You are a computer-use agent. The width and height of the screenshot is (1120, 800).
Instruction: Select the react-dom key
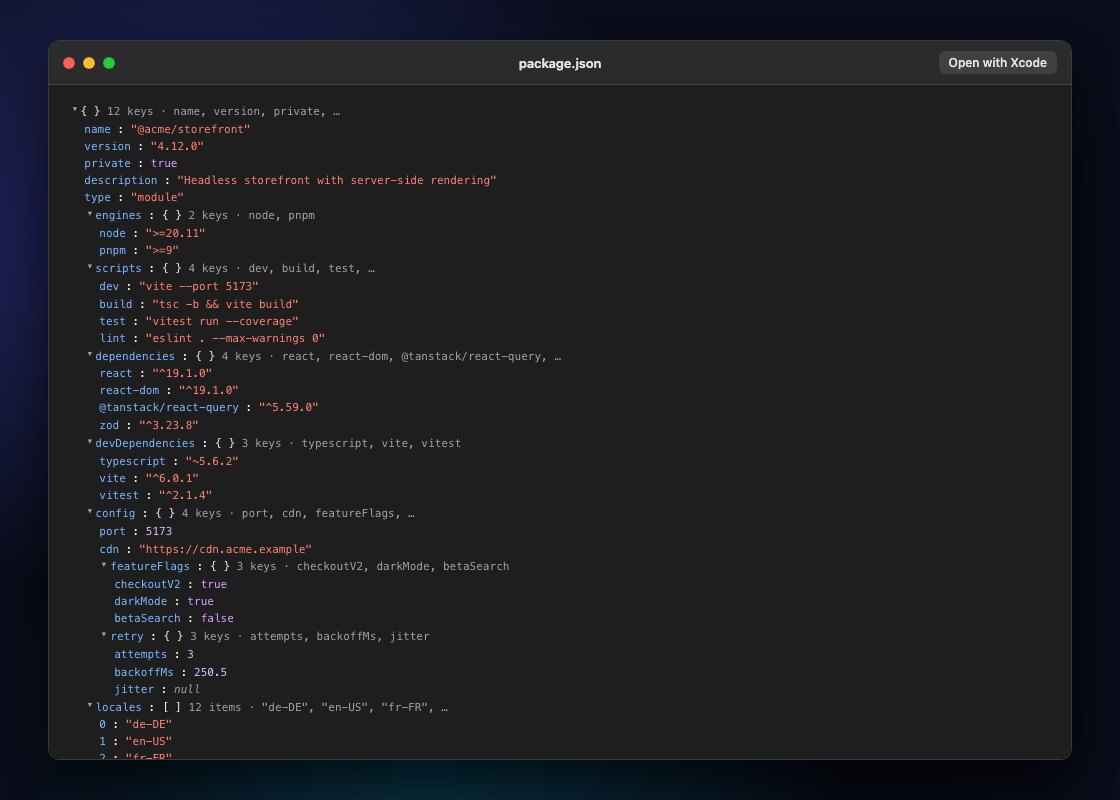(129, 391)
